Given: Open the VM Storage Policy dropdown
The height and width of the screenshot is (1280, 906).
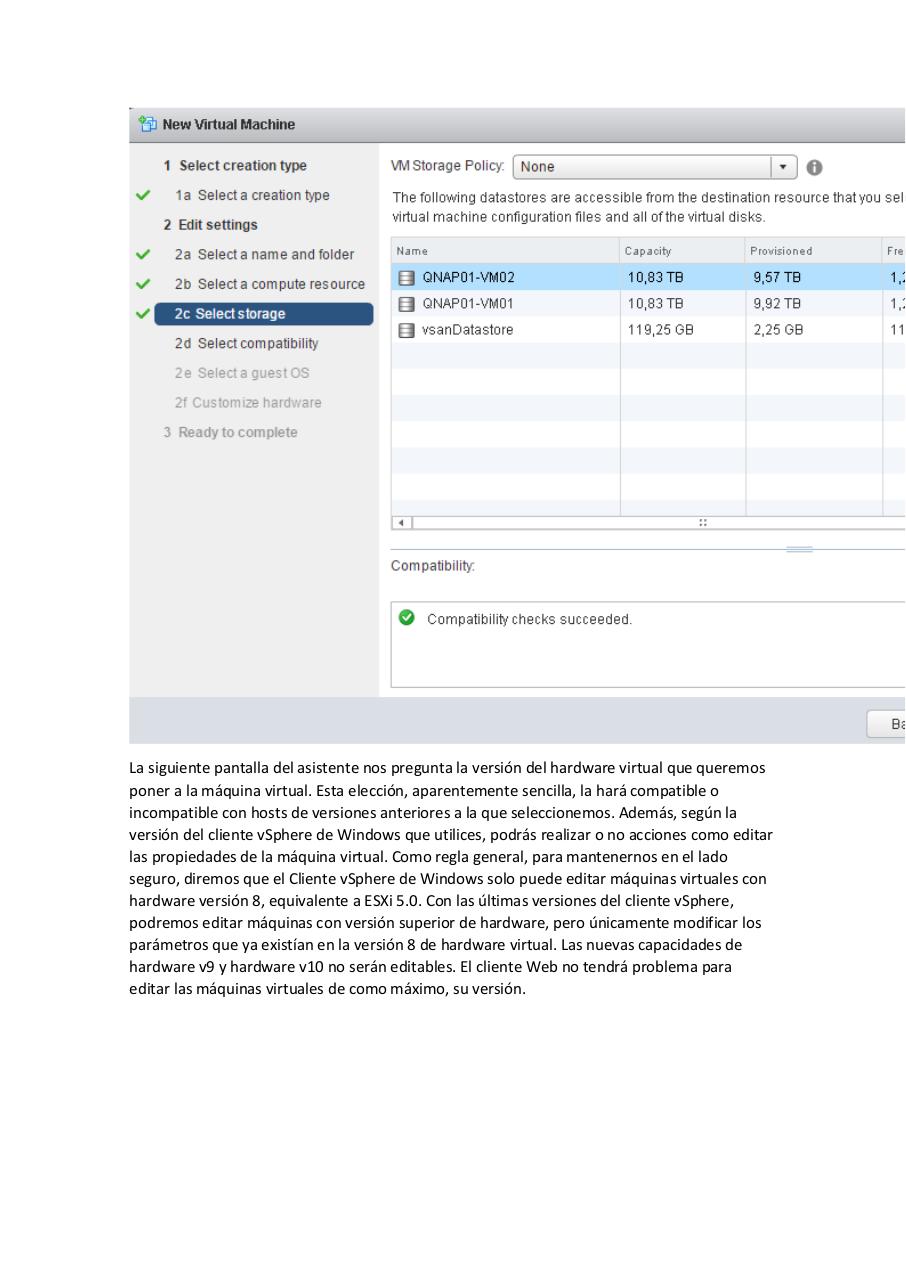Looking at the screenshot, I should click(x=784, y=167).
